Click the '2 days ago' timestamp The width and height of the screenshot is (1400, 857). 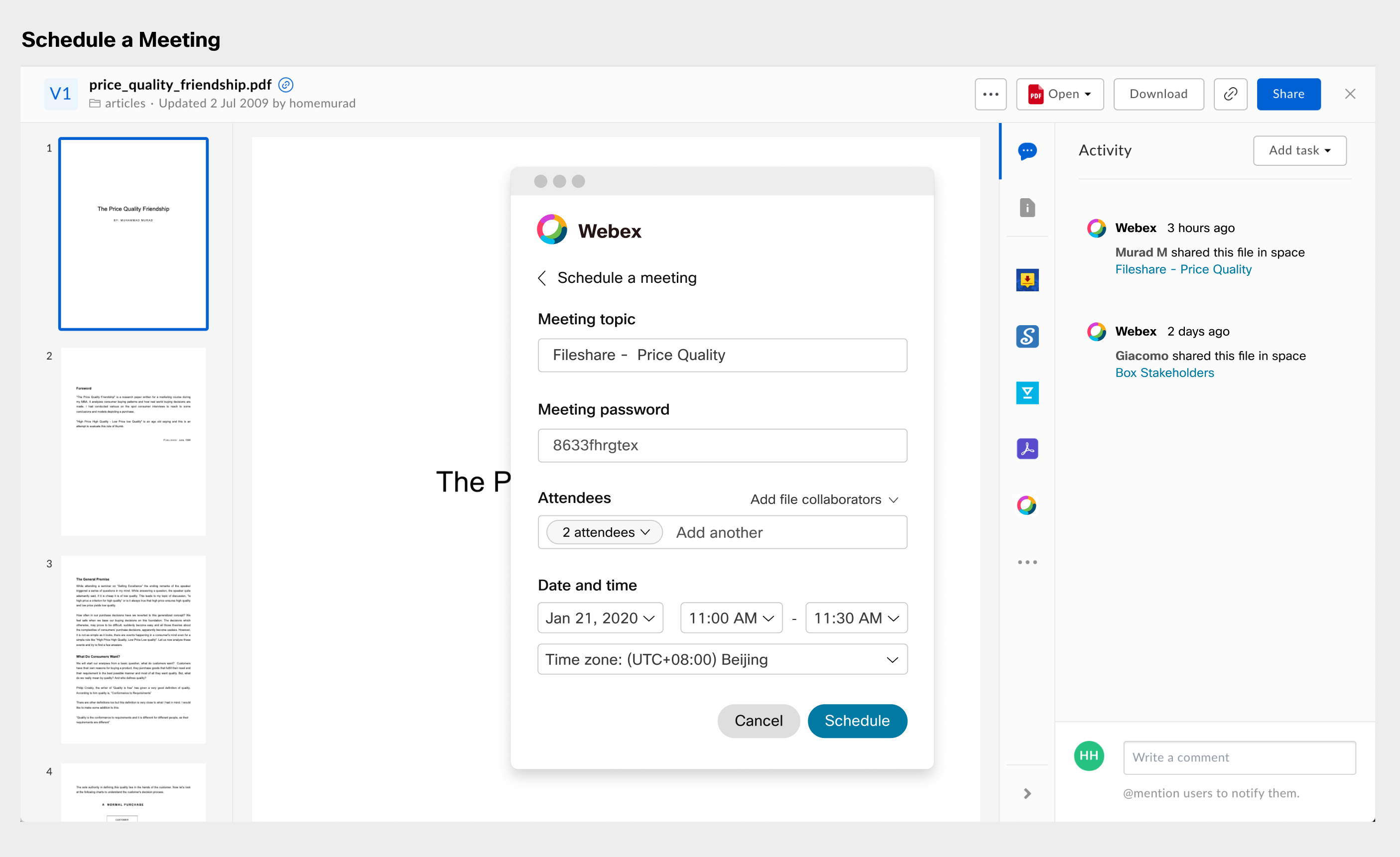(x=1198, y=331)
